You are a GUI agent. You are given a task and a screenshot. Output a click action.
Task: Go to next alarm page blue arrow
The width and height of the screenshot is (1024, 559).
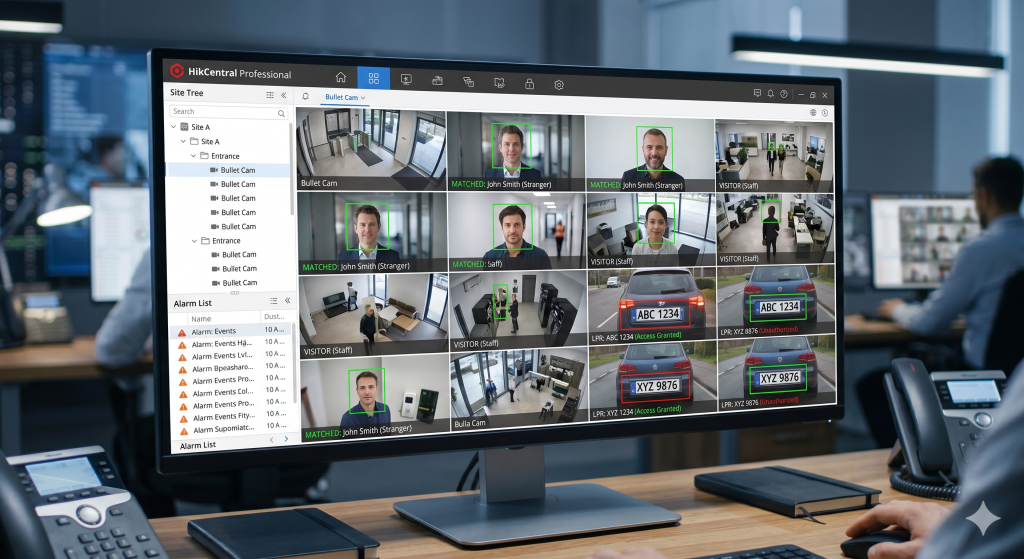click(x=286, y=439)
